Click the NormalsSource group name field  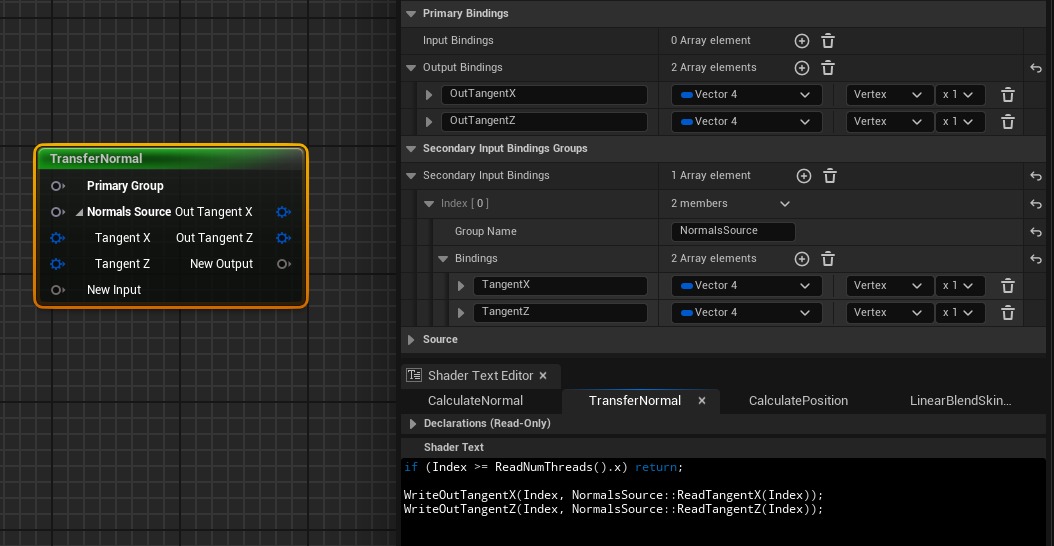(x=733, y=231)
